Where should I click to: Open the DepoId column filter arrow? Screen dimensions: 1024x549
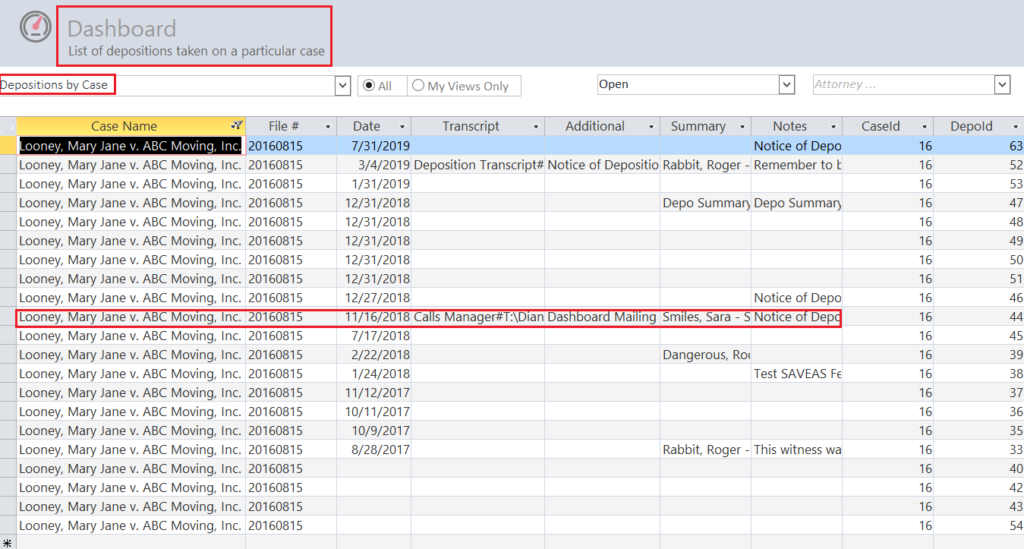tap(1016, 127)
